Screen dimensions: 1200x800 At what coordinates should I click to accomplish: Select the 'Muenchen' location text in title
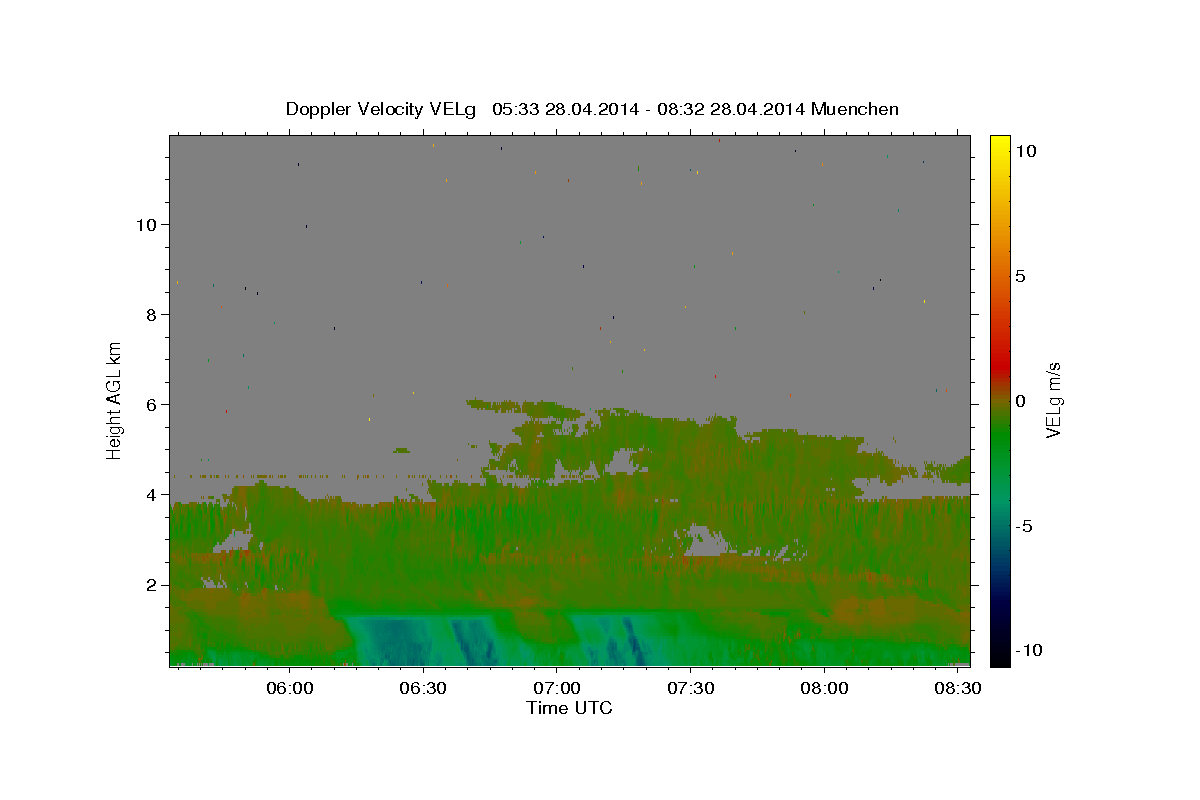855,109
